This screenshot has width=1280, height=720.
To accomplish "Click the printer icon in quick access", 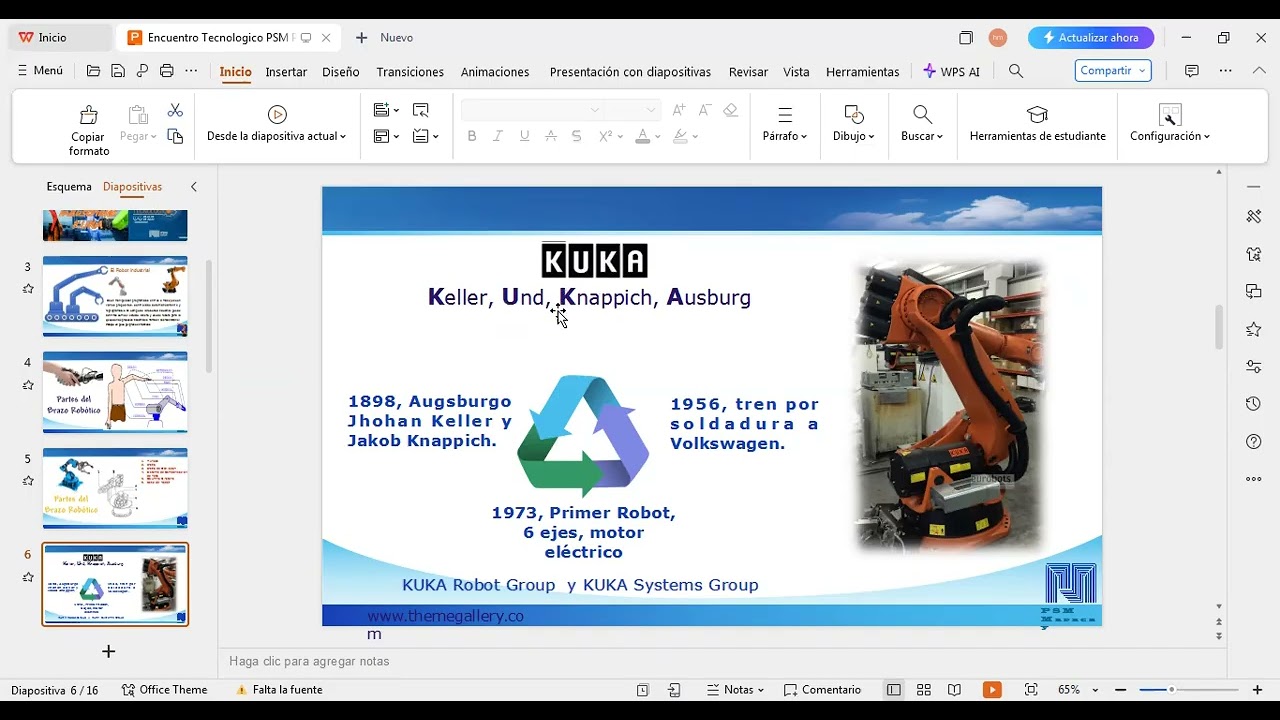I will [167, 71].
